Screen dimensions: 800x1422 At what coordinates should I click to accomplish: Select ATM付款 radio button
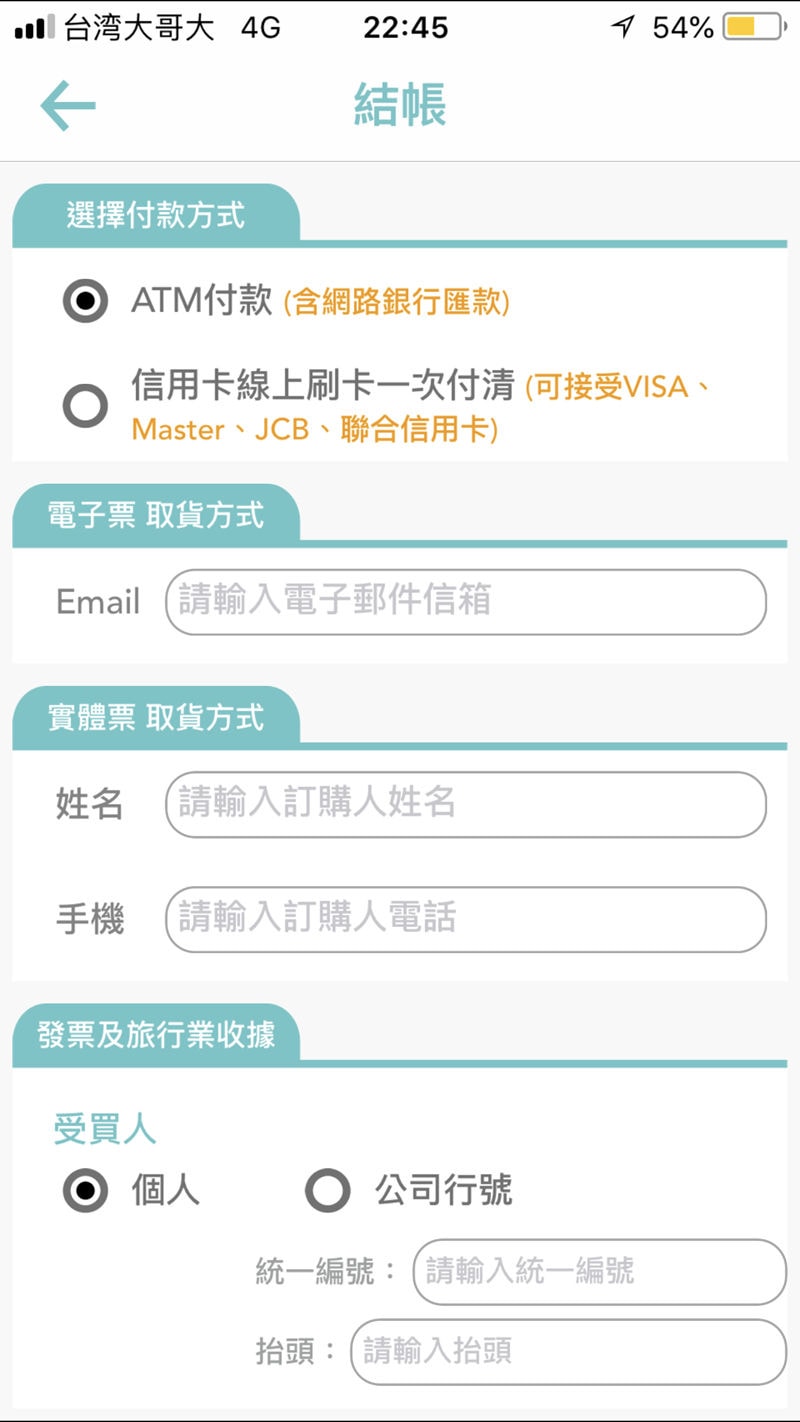tap(85, 300)
